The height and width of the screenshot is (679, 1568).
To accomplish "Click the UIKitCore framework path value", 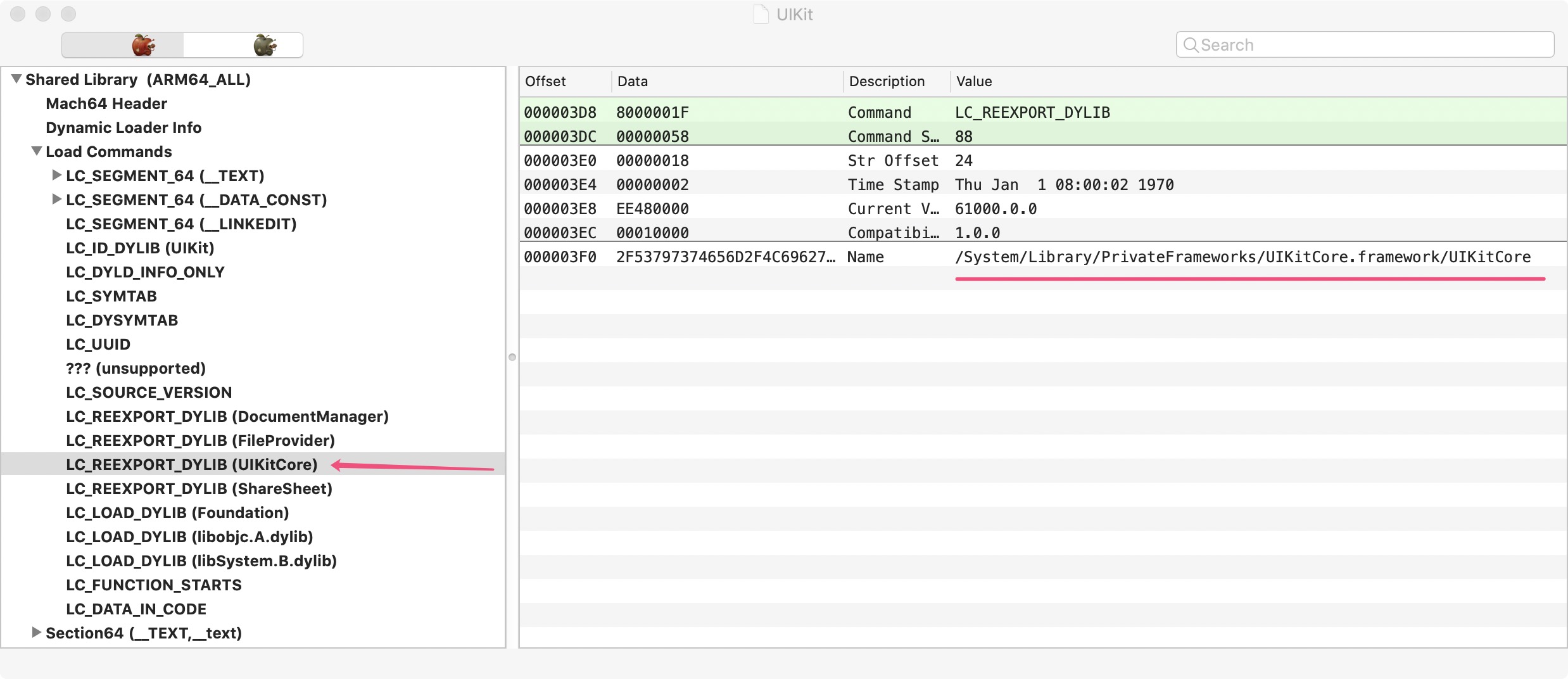I will click(1242, 257).
